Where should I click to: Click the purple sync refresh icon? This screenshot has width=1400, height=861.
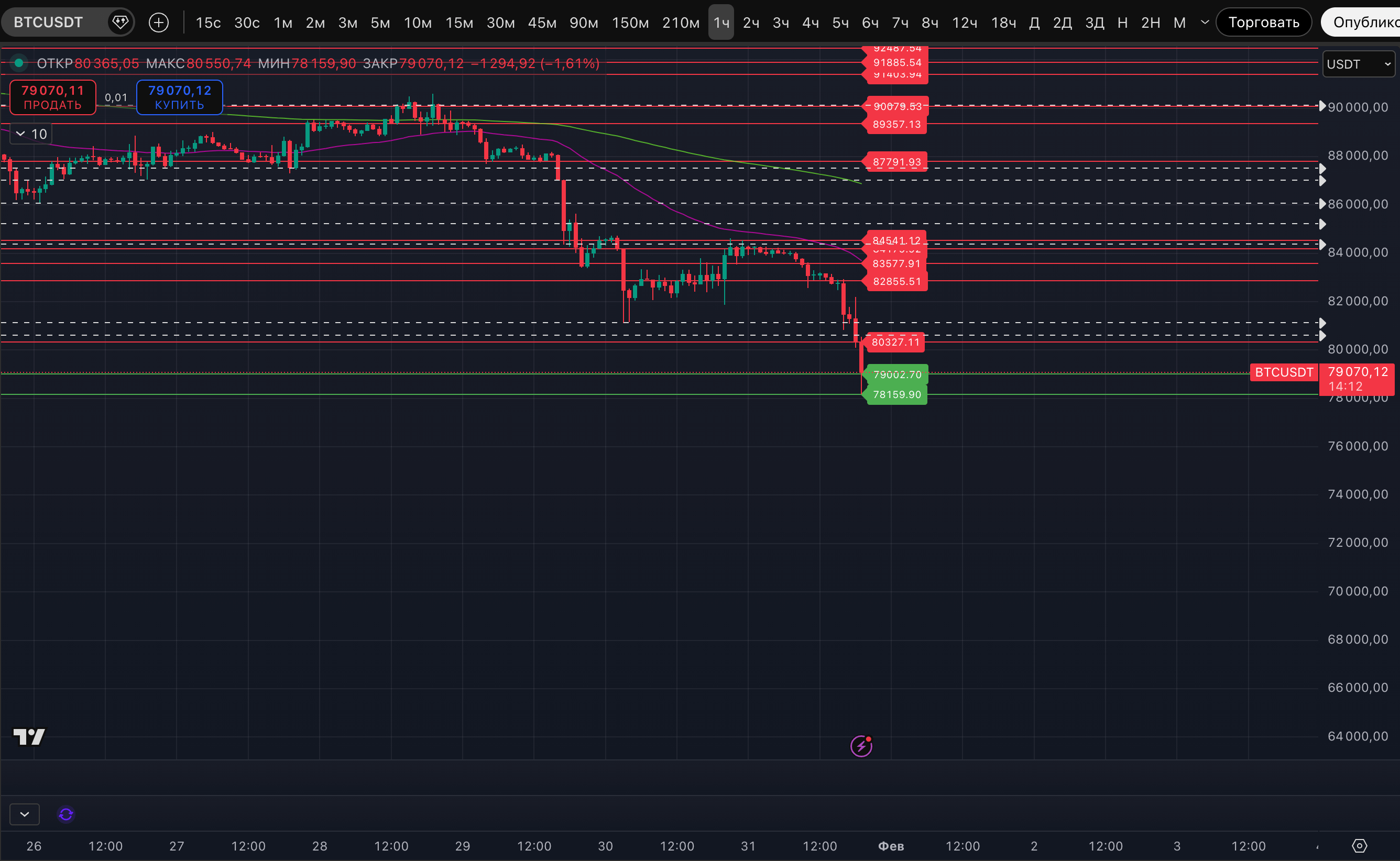pos(66,814)
